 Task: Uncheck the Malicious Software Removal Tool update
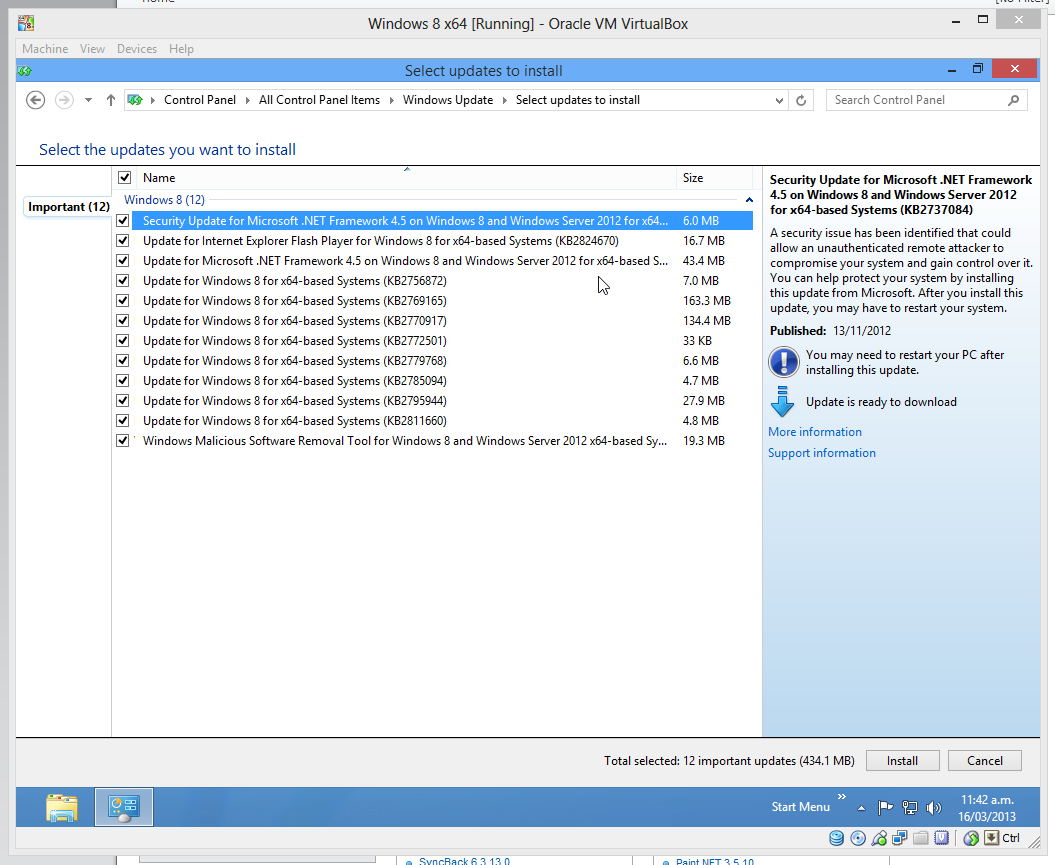(123, 441)
